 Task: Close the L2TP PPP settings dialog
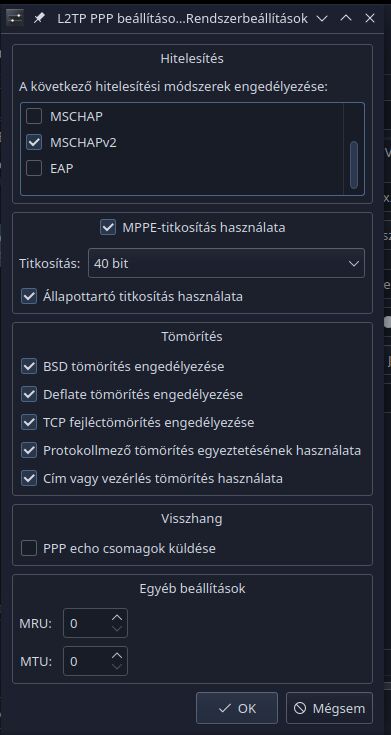point(370,19)
